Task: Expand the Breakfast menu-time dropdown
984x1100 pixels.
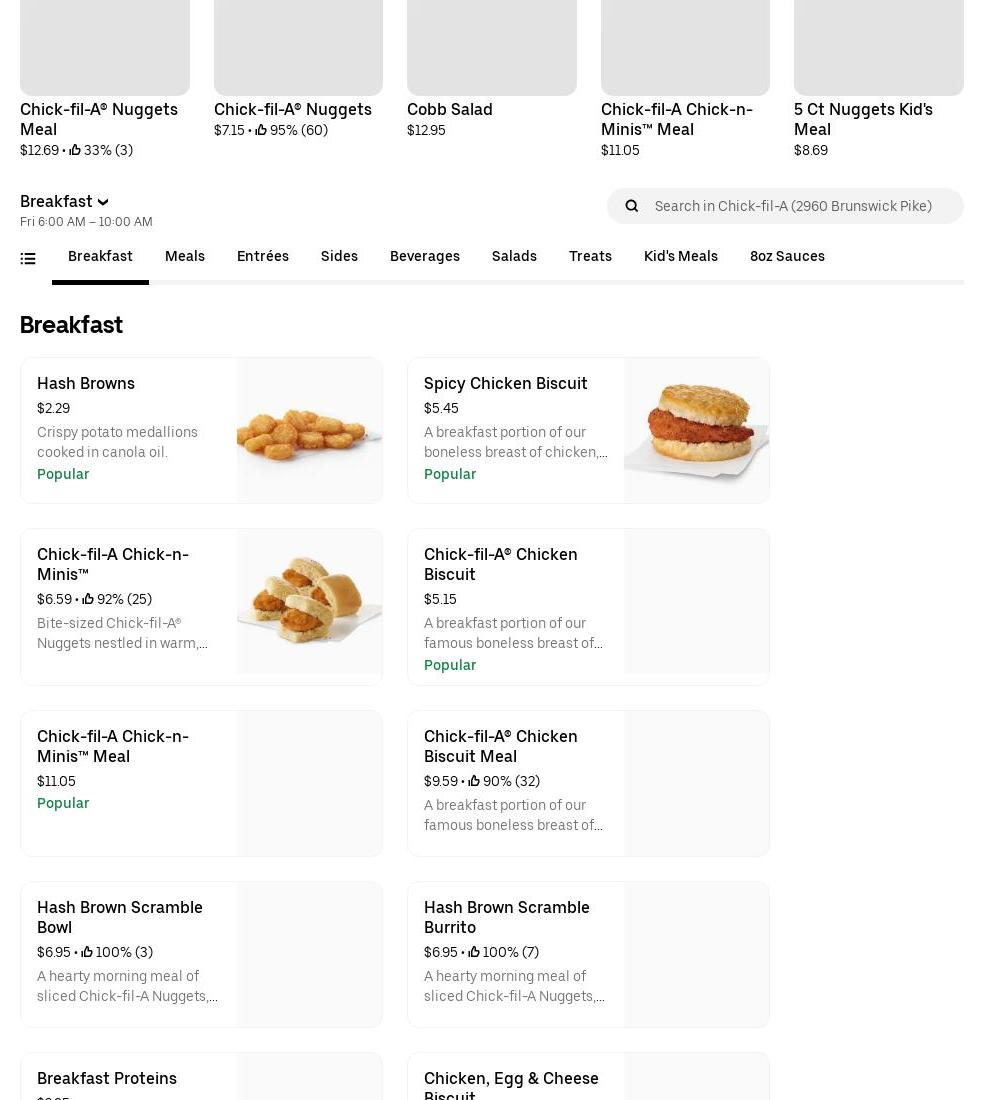Action: [x=64, y=201]
